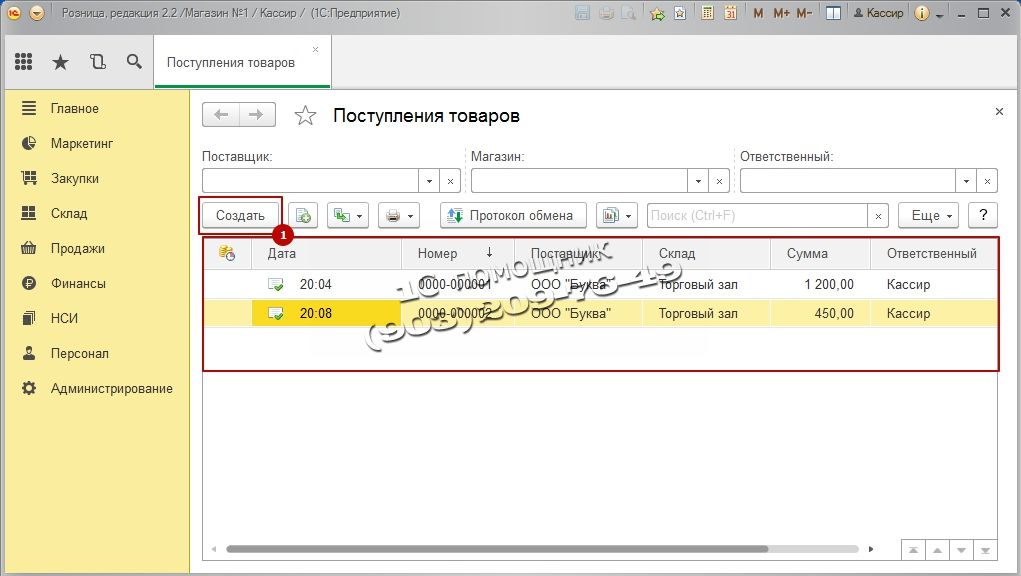Open the calculator from the title bar
1021x576 pixels.
pos(708,13)
